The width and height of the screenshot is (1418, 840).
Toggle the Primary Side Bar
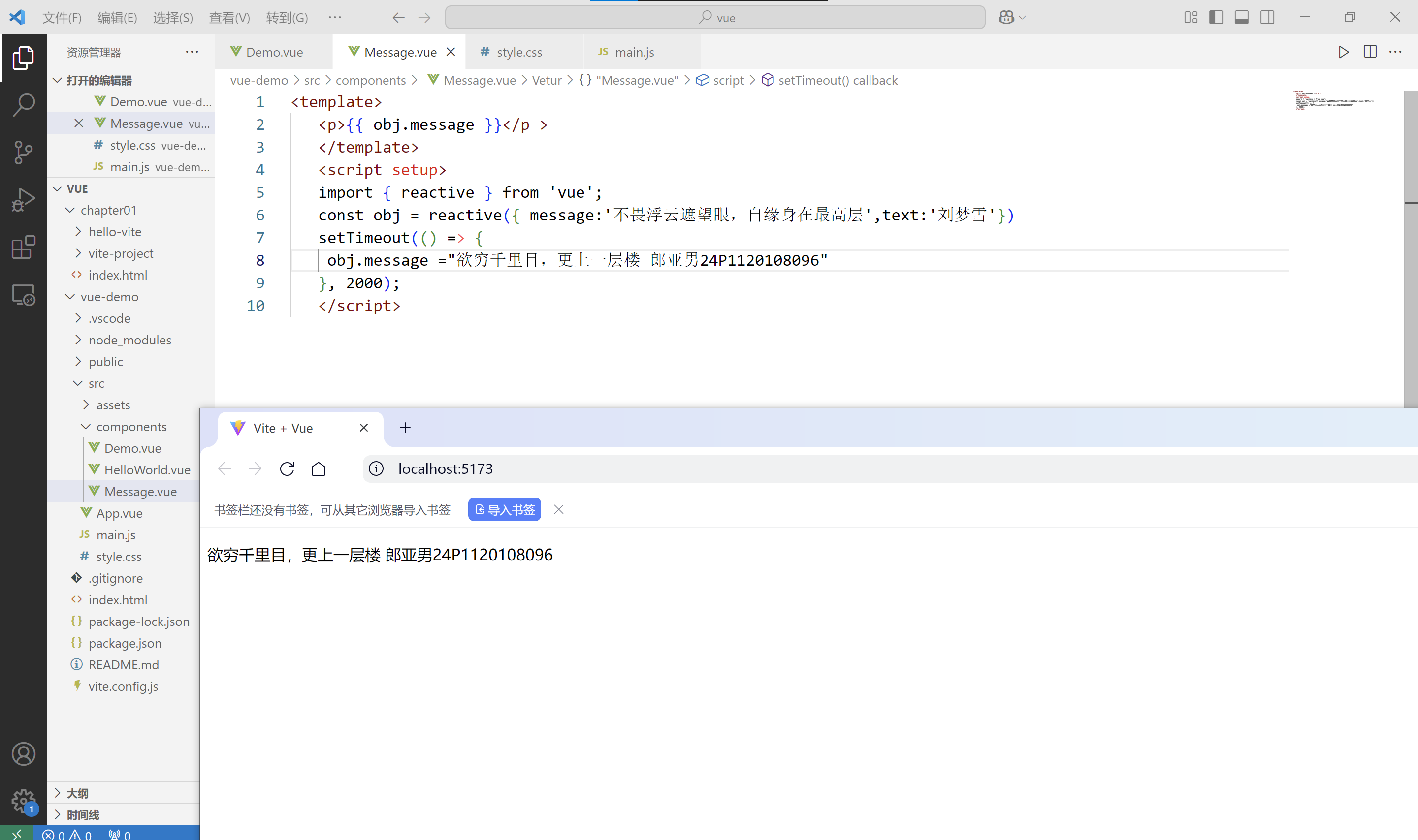coord(1216,18)
